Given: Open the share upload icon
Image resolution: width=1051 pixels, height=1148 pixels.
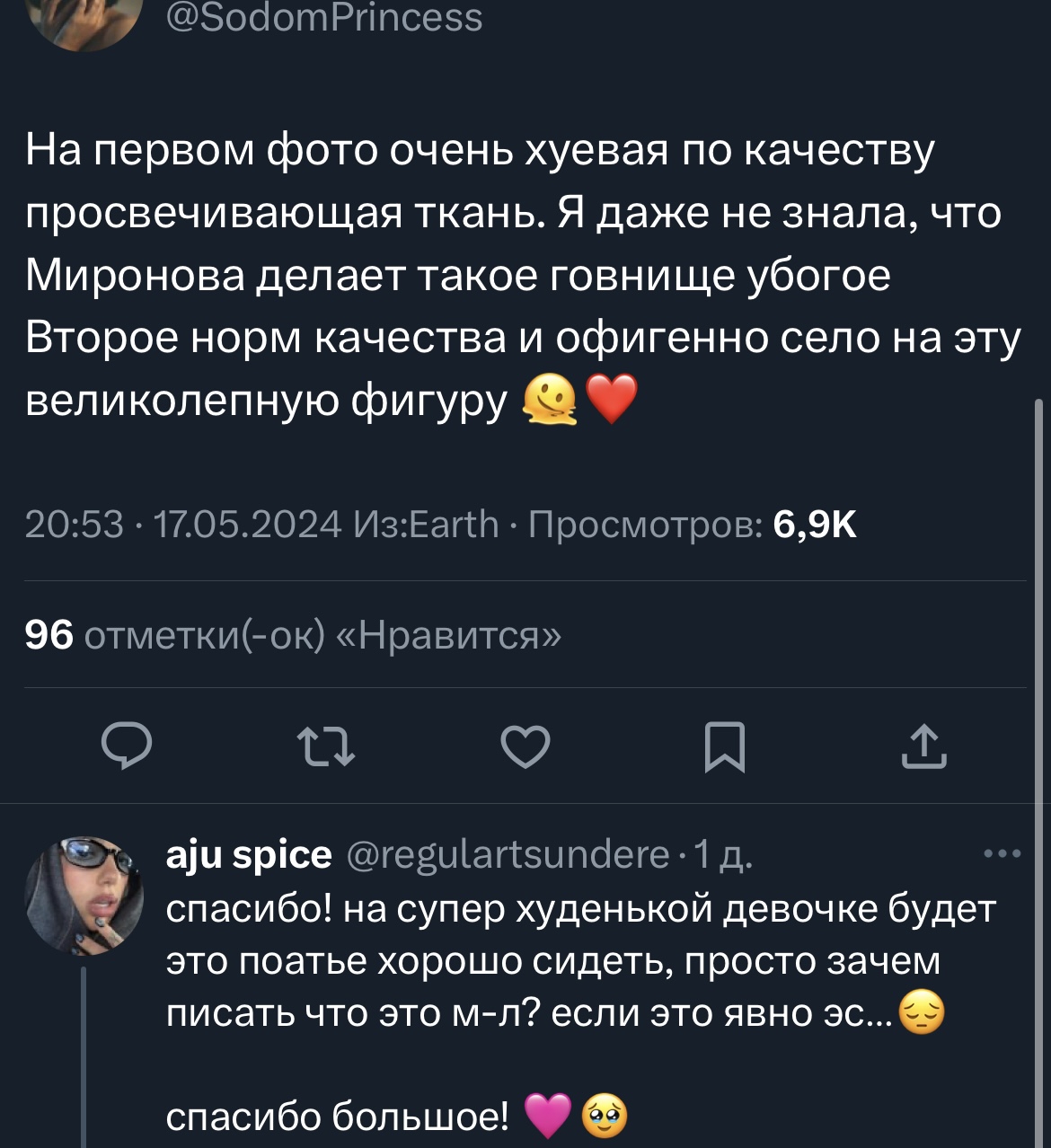Looking at the screenshot, I should (923, 746).
